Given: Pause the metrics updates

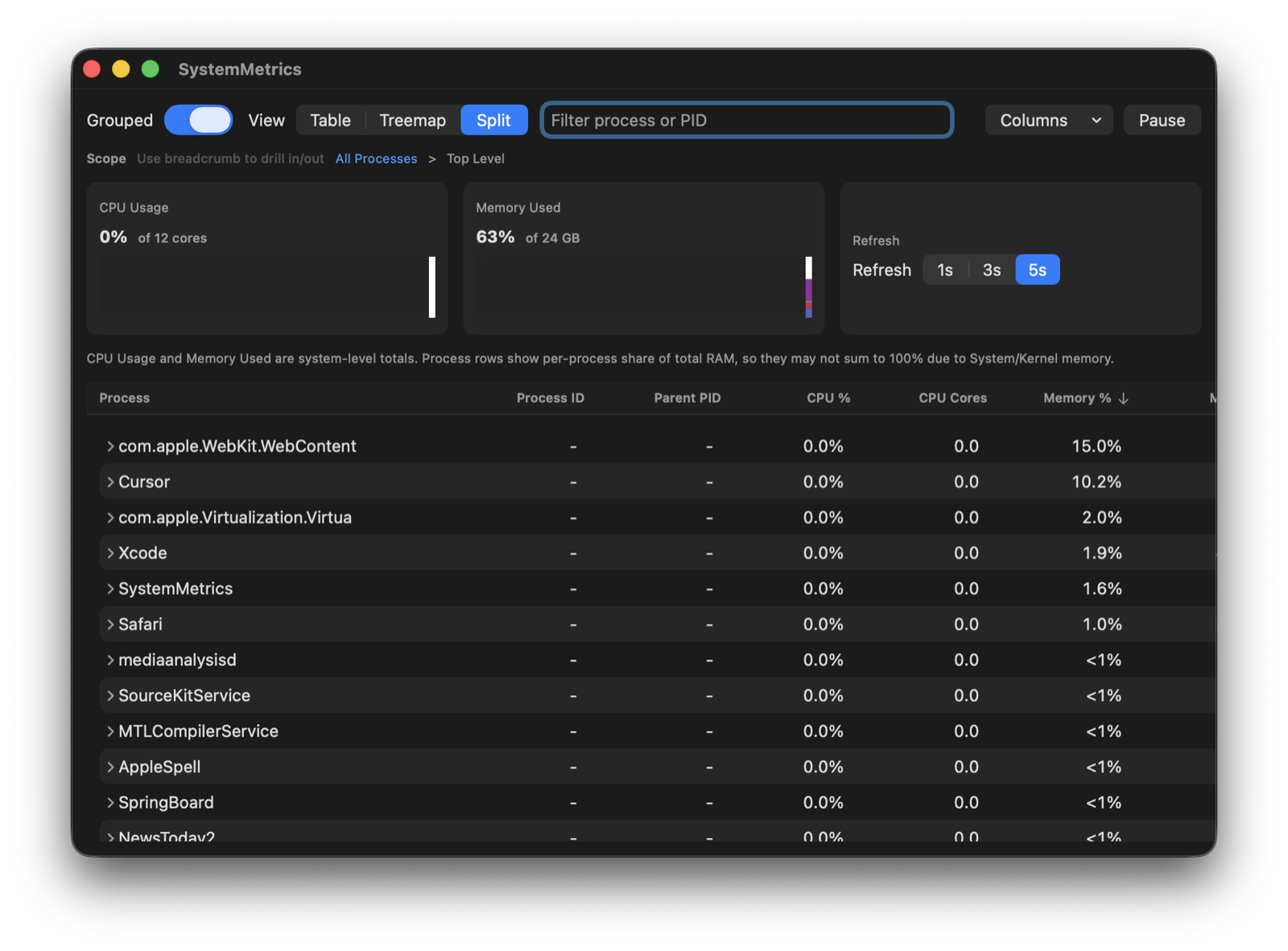Looking at the screenshot, I should [1162, 119].
